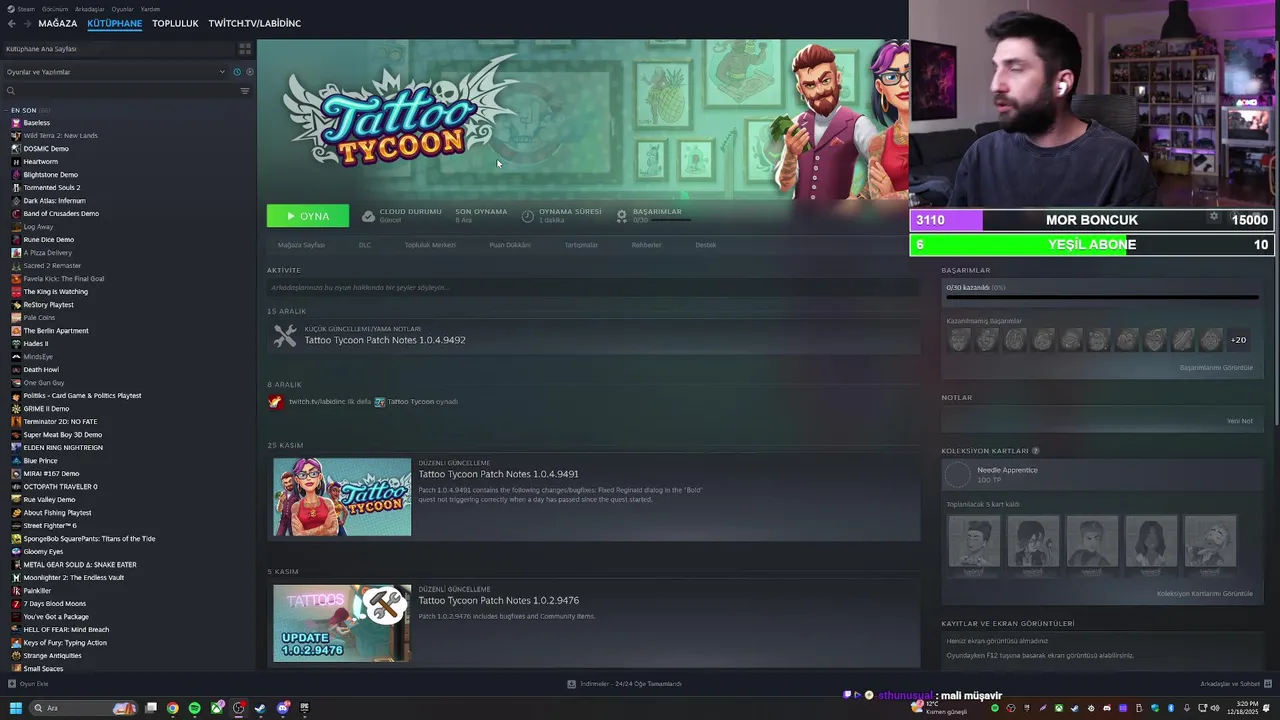This screenshot has width=1280, height=720.
Task: Switch library to grid collections view icon
Action: 244,48
